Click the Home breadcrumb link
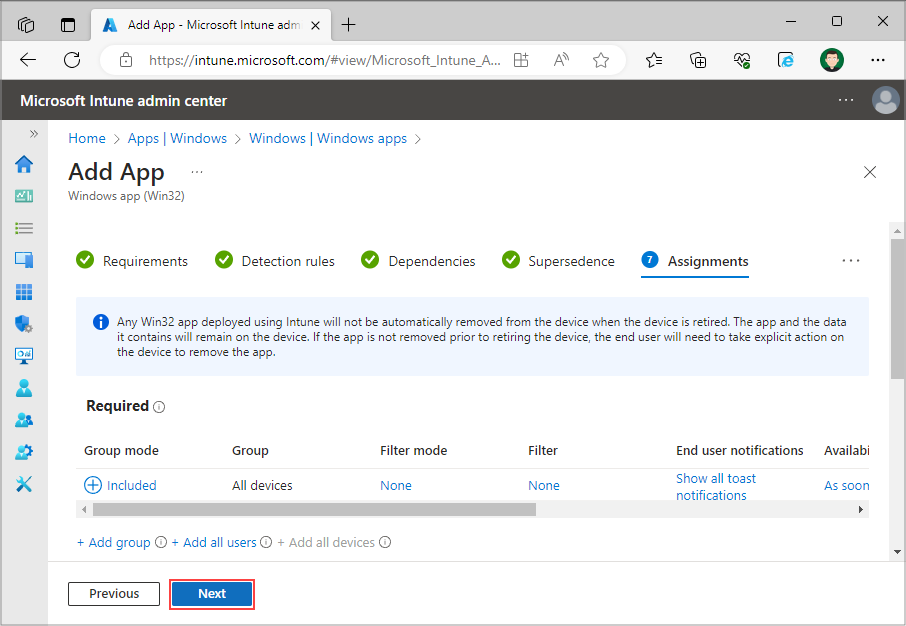The height and width of the screenshot is (626, 906). (x=87, y=139)
